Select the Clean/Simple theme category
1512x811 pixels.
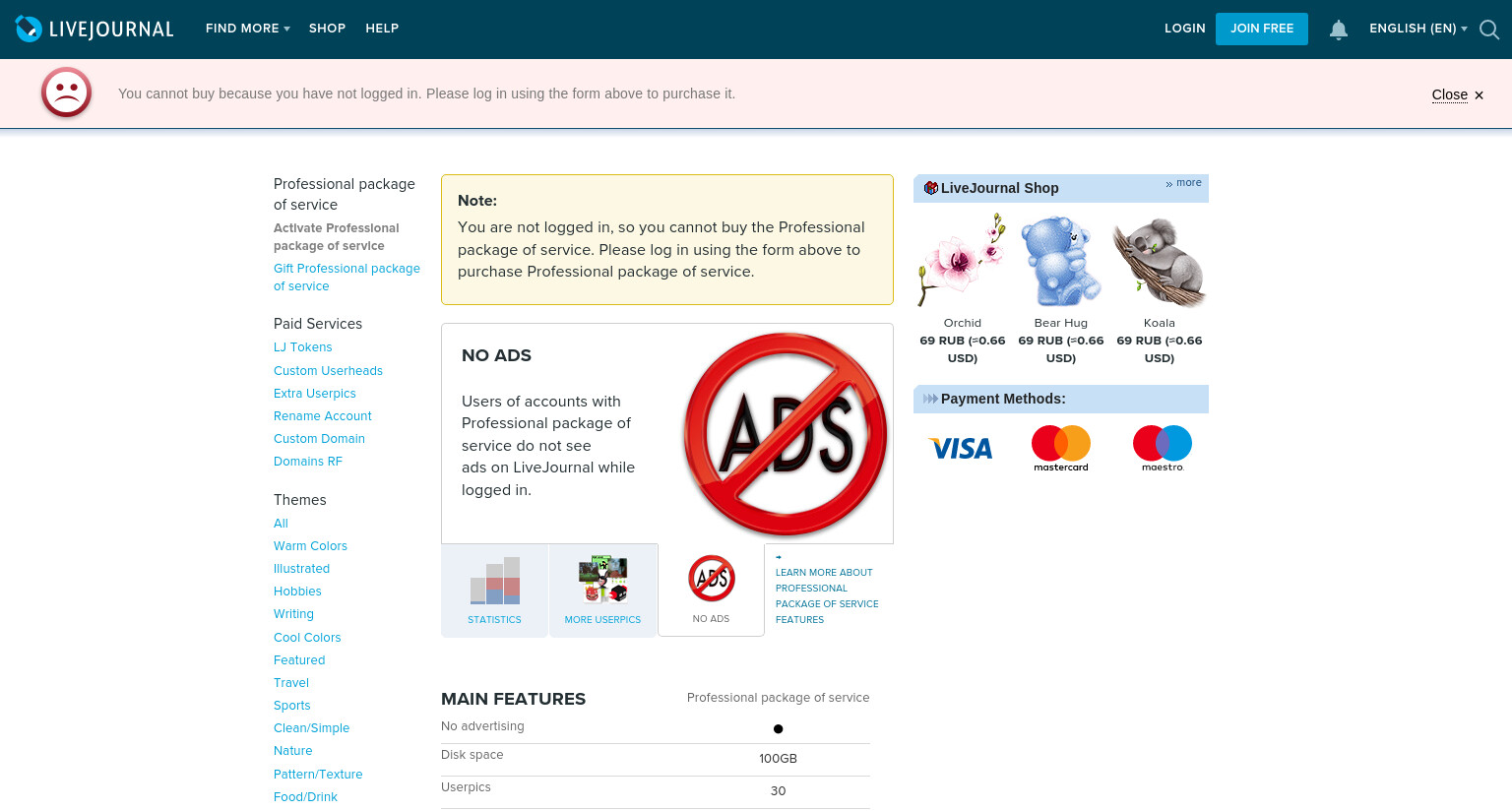(x=311, y=728)
